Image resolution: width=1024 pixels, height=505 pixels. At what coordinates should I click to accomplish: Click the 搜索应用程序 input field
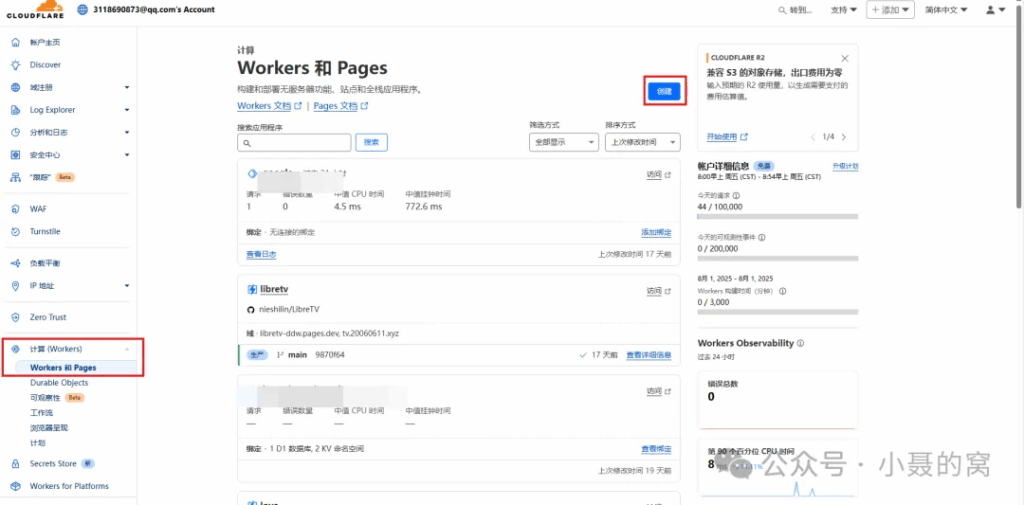(x=294, y=142)
